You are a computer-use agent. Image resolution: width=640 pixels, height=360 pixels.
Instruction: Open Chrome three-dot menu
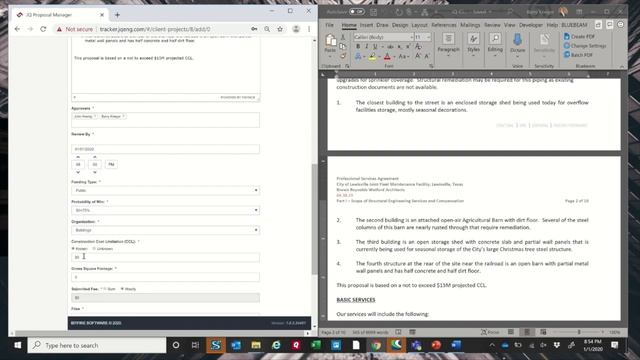(x=309, y=29)
